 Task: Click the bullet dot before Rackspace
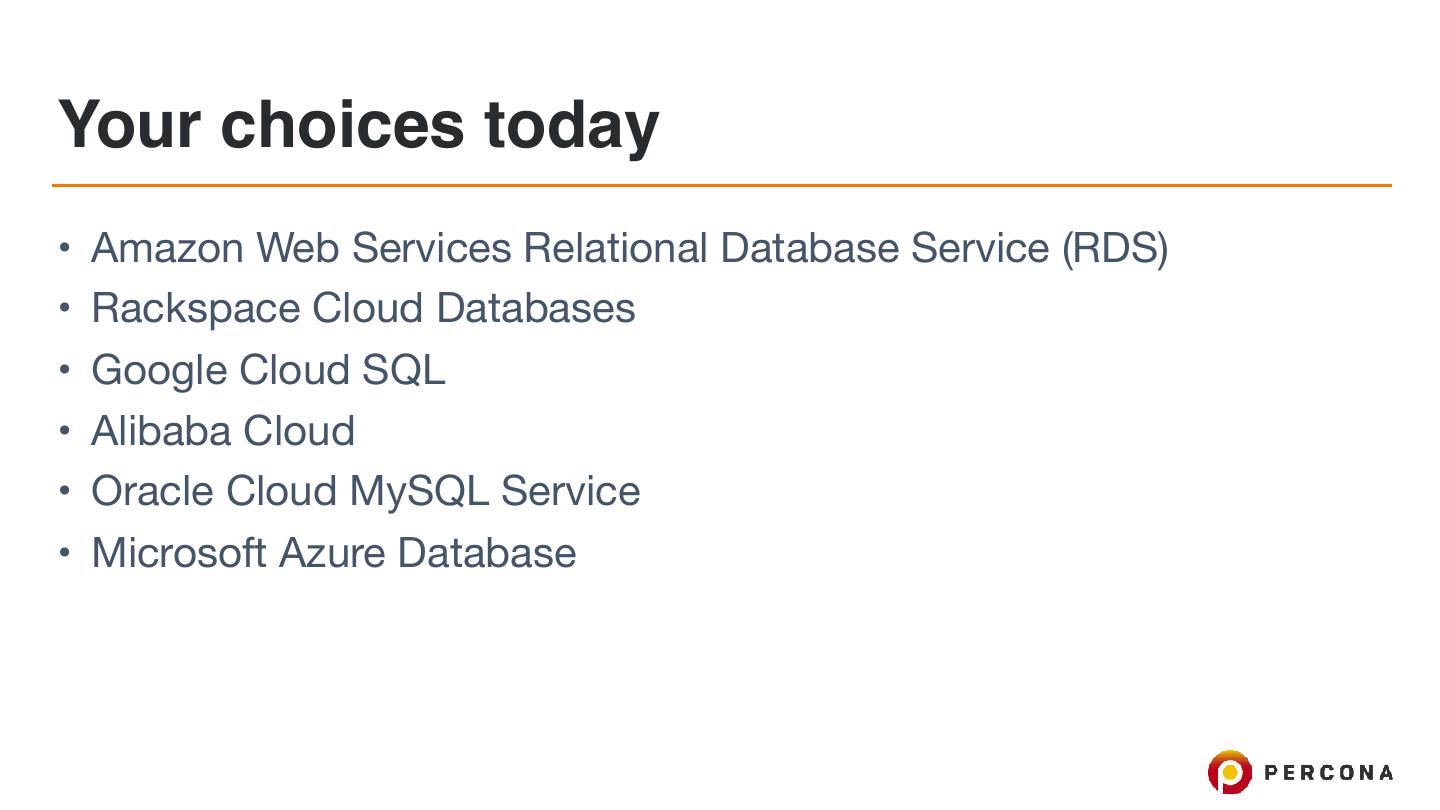click(65, 308)
